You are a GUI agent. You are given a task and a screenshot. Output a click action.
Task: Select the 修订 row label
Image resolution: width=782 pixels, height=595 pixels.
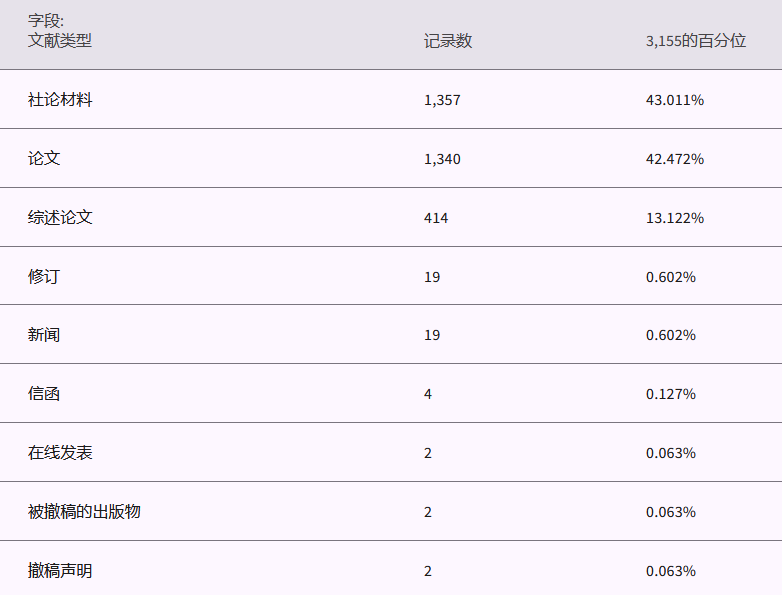pyautogui.click(x=44, y=277)
